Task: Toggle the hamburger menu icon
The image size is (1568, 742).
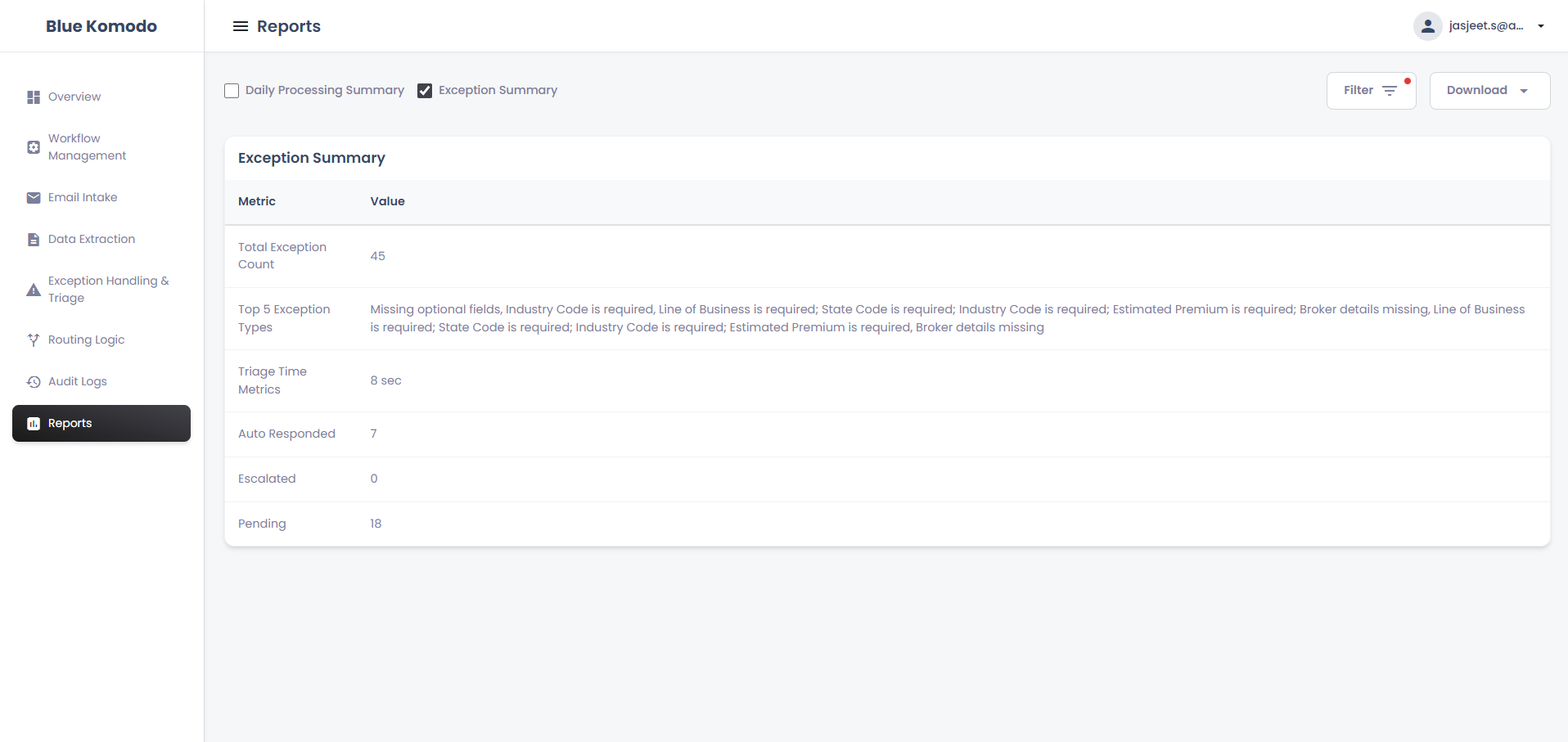Action: (x=241, y=26)
